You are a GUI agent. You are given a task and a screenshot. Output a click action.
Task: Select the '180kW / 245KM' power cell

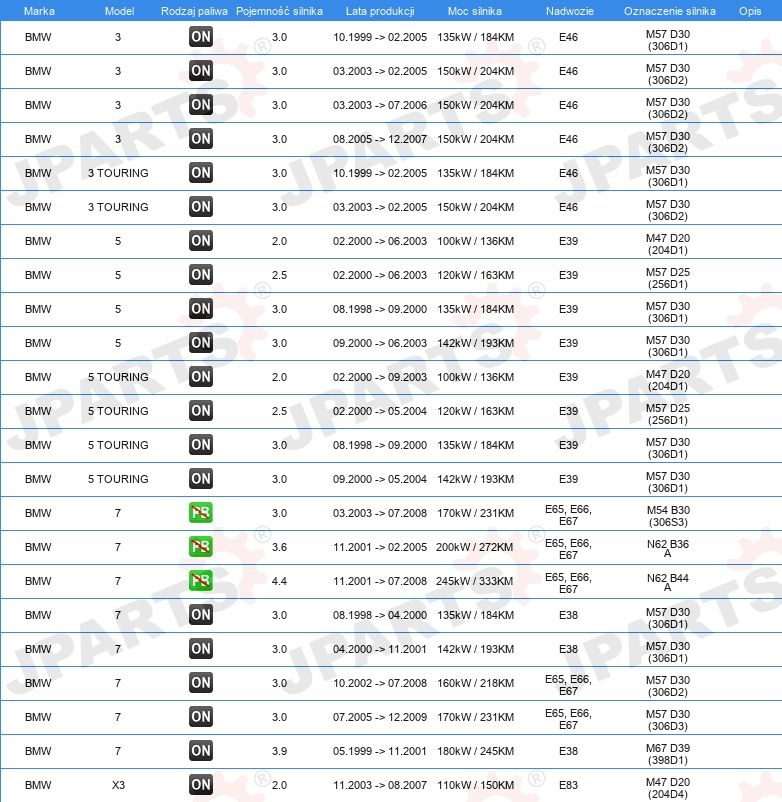[475, 751]
